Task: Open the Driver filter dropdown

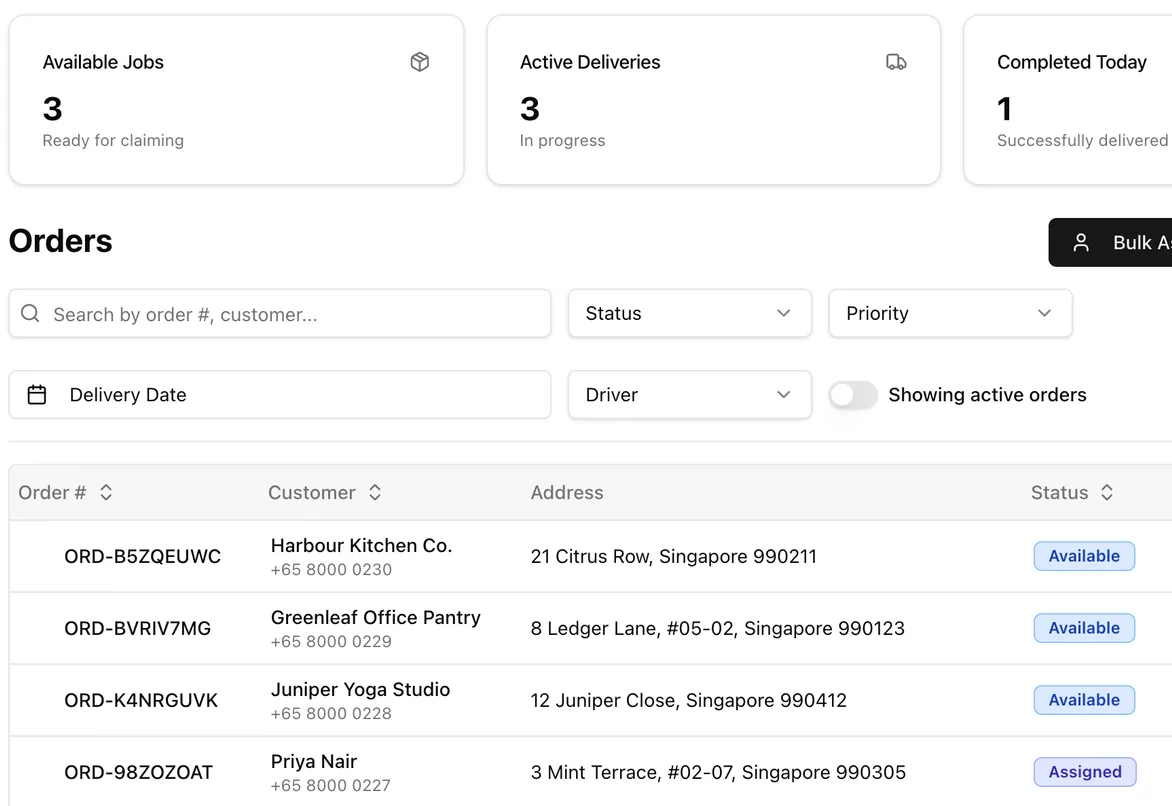Action: [x=689, y=395]
